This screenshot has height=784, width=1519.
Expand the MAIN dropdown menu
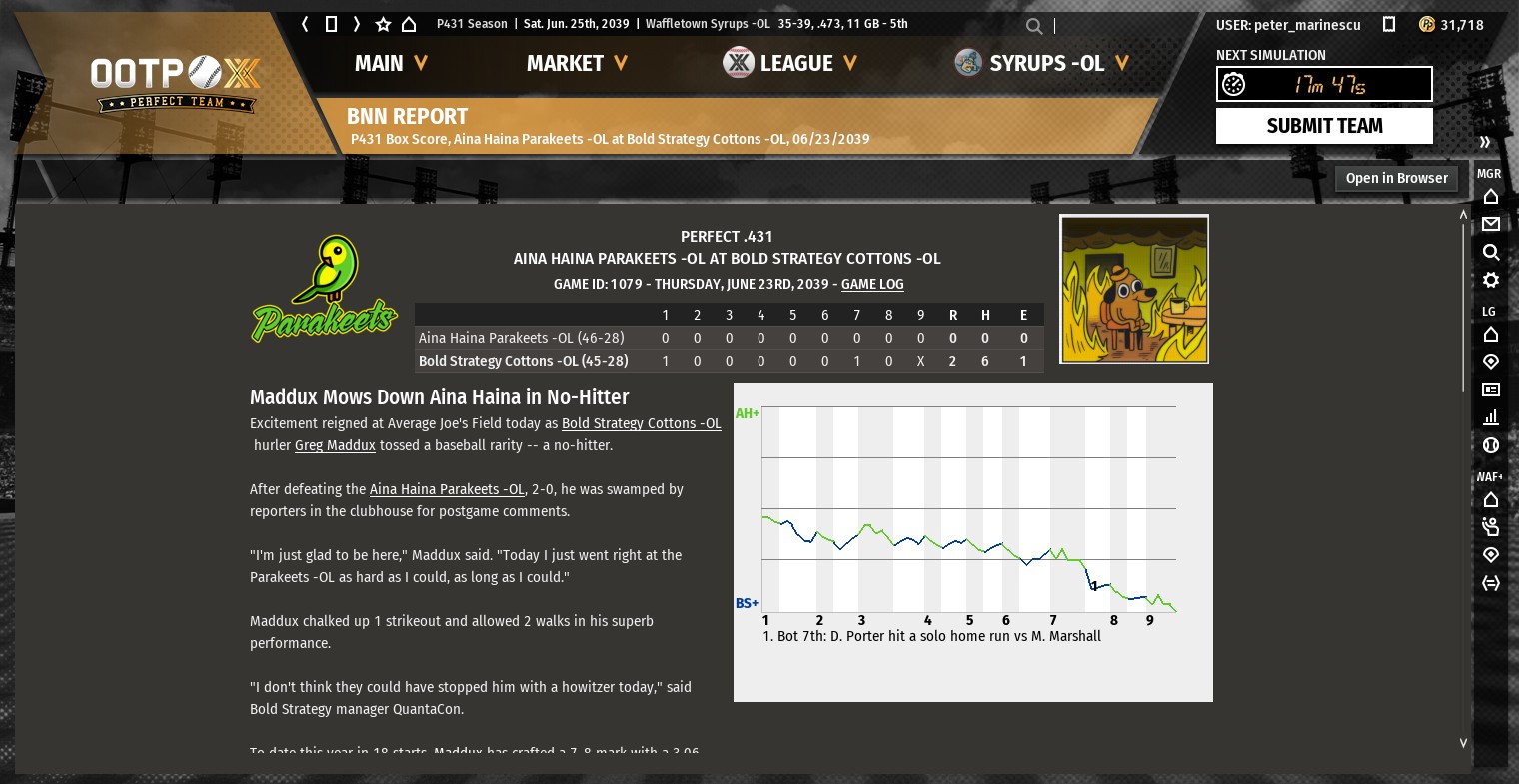391,63
